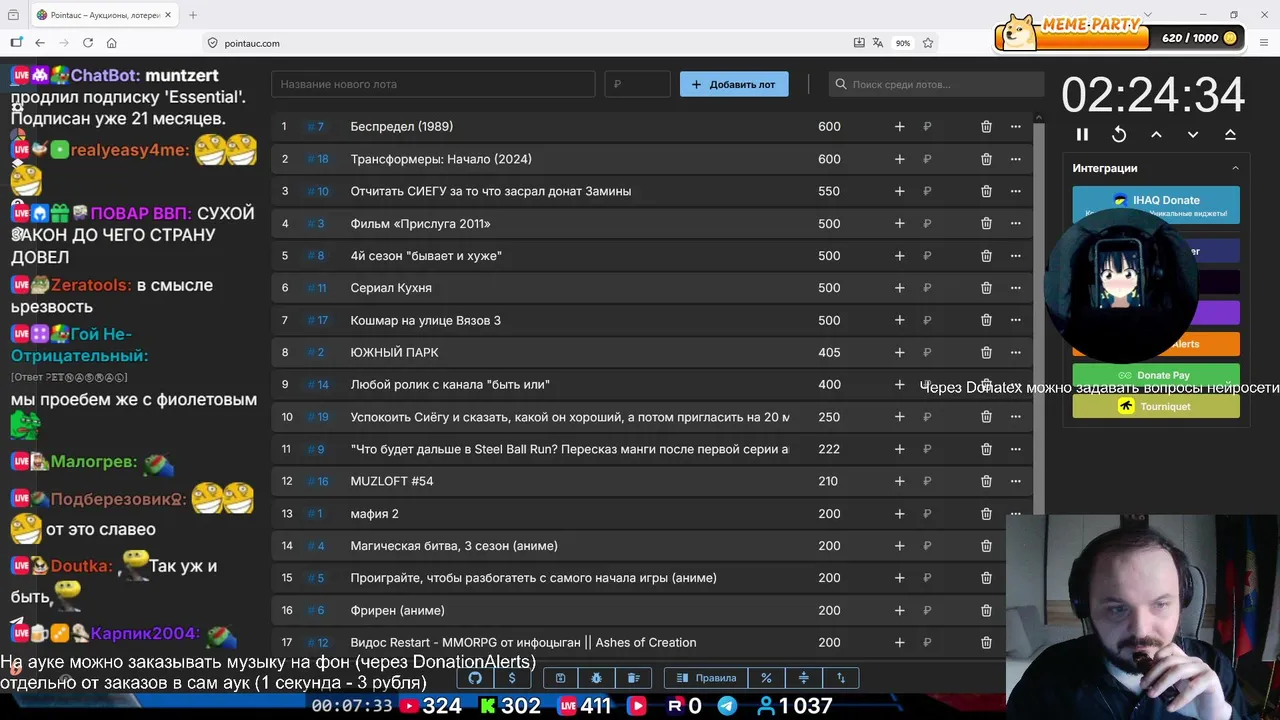Add amount to Сериал Кухня lot

(x=899, y=288)
